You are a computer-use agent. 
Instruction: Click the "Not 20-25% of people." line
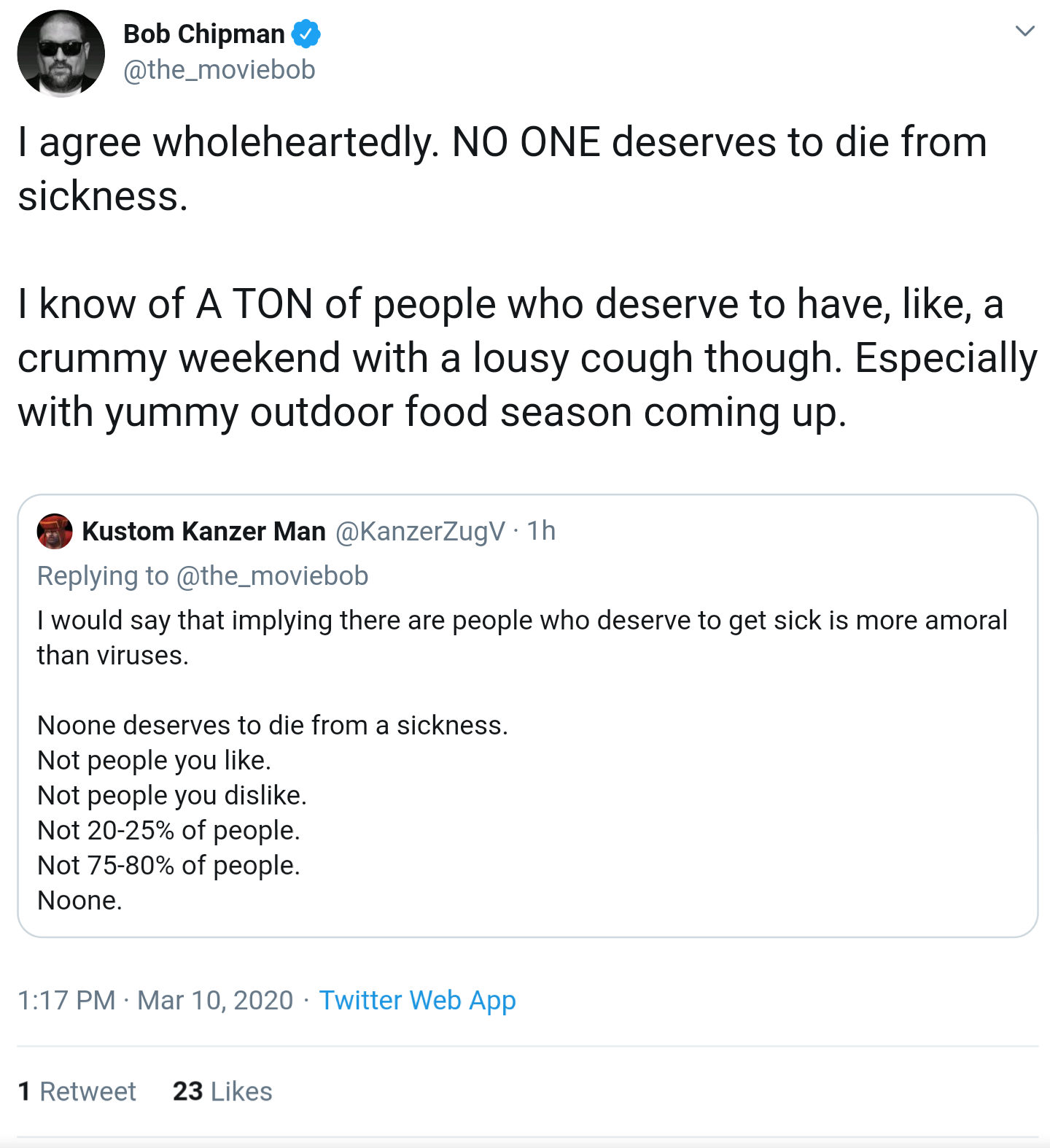(168, 830)
